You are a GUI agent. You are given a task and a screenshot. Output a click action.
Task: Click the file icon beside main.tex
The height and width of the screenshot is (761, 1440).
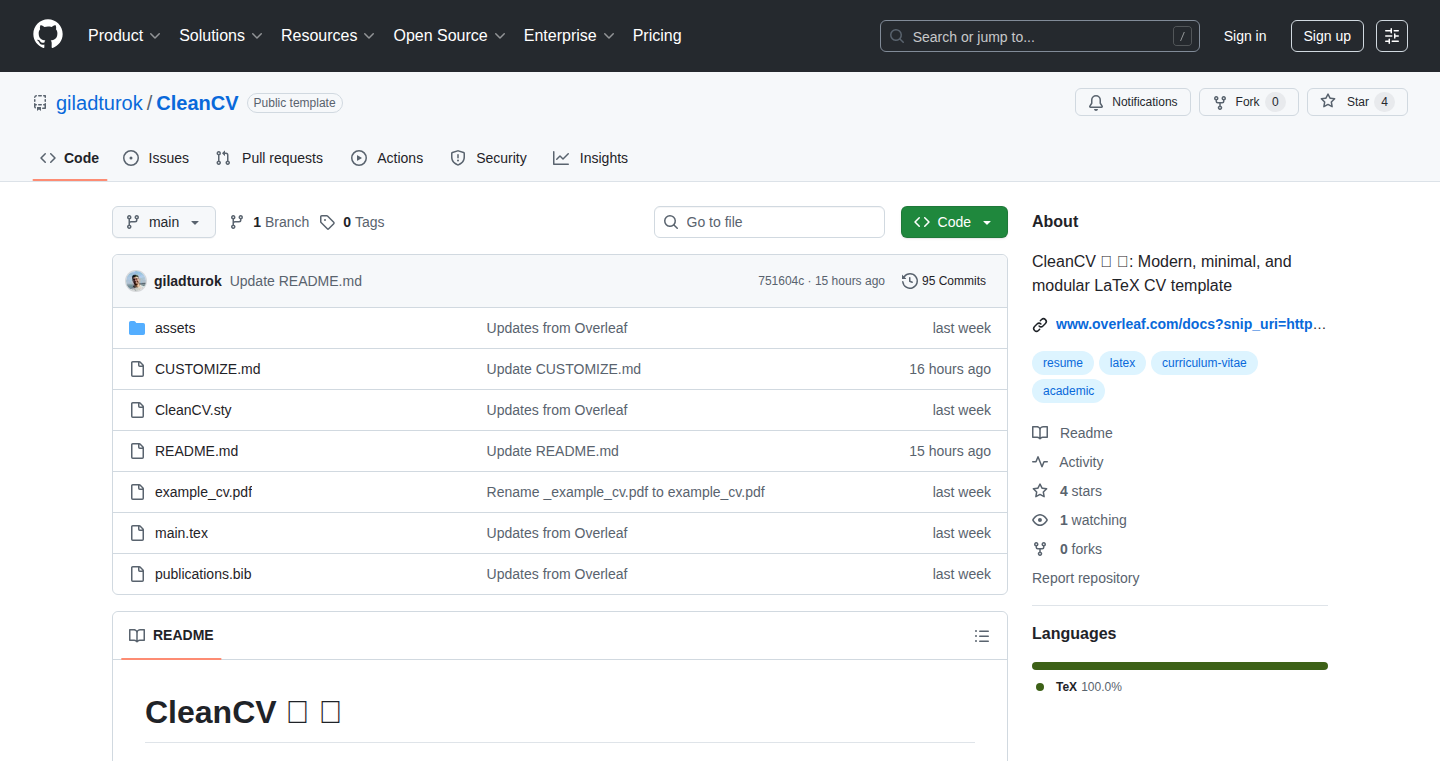(x=137, y=533)
